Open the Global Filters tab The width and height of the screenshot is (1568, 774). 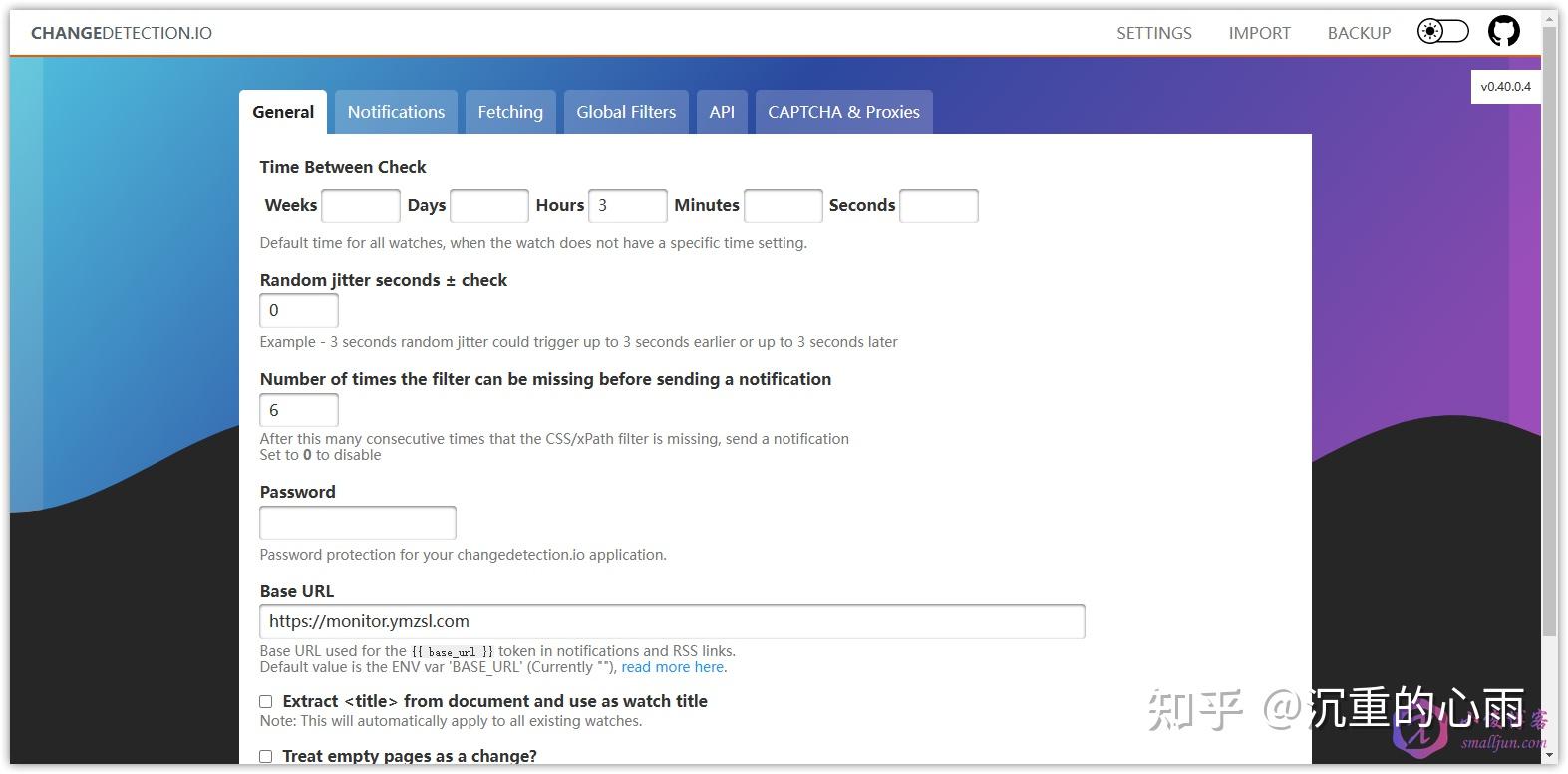coord(626,112)
